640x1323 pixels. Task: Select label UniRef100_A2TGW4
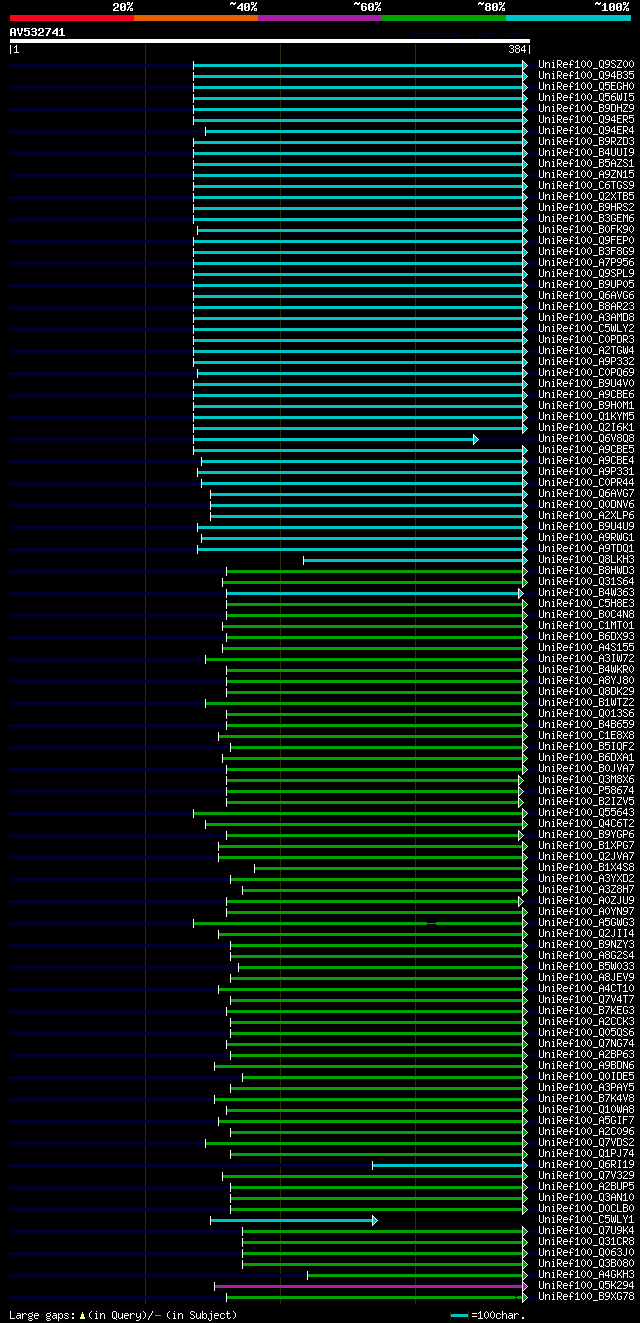586,351
